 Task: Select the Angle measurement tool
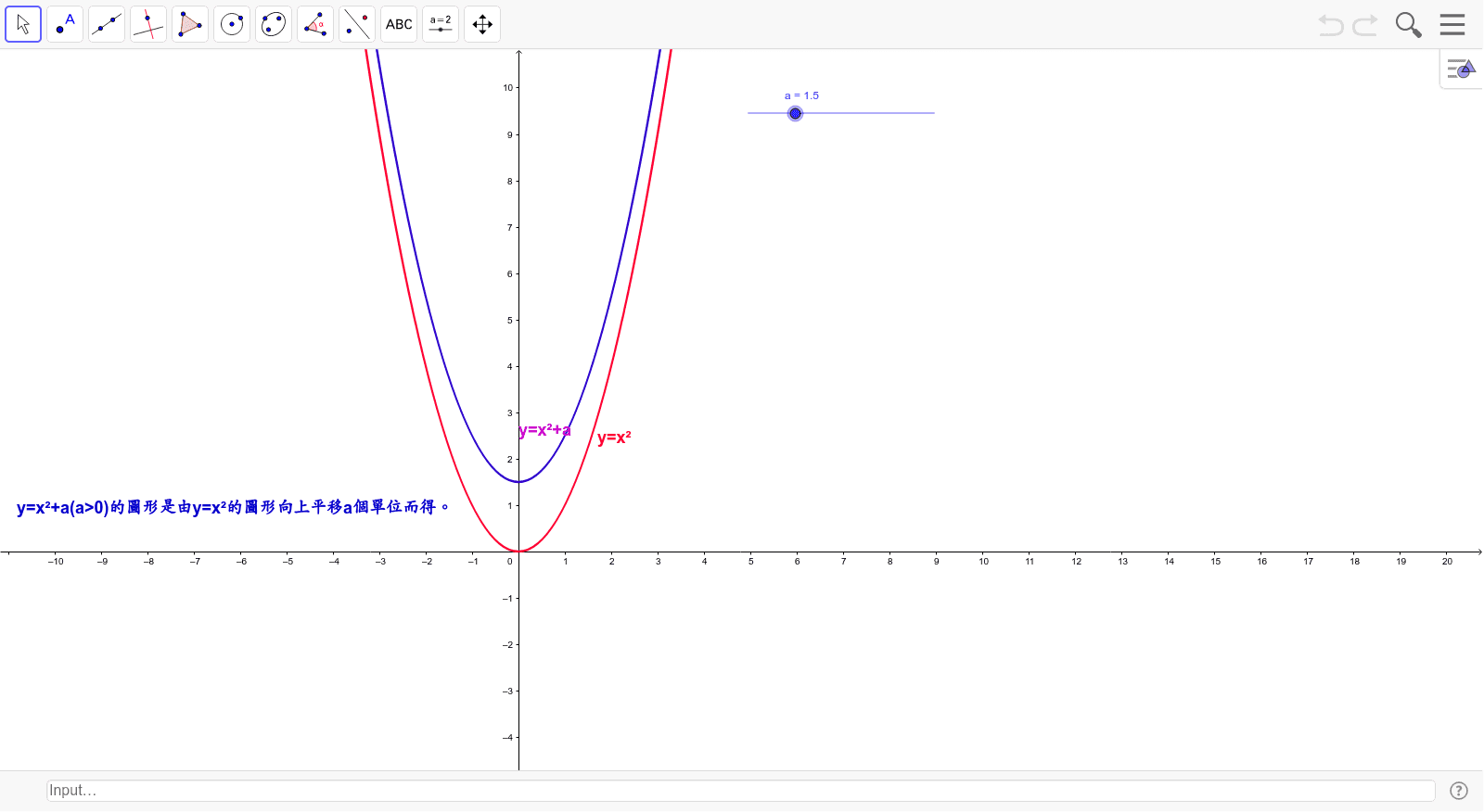[x=315, y=24]
